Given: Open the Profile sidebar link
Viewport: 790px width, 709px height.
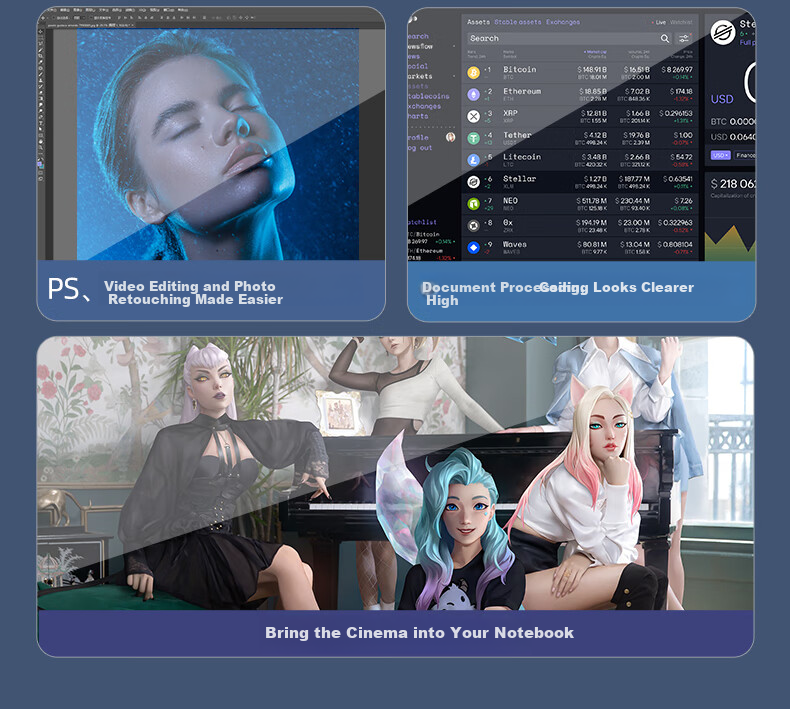Looking at the screenshot, I should (418, 138).
